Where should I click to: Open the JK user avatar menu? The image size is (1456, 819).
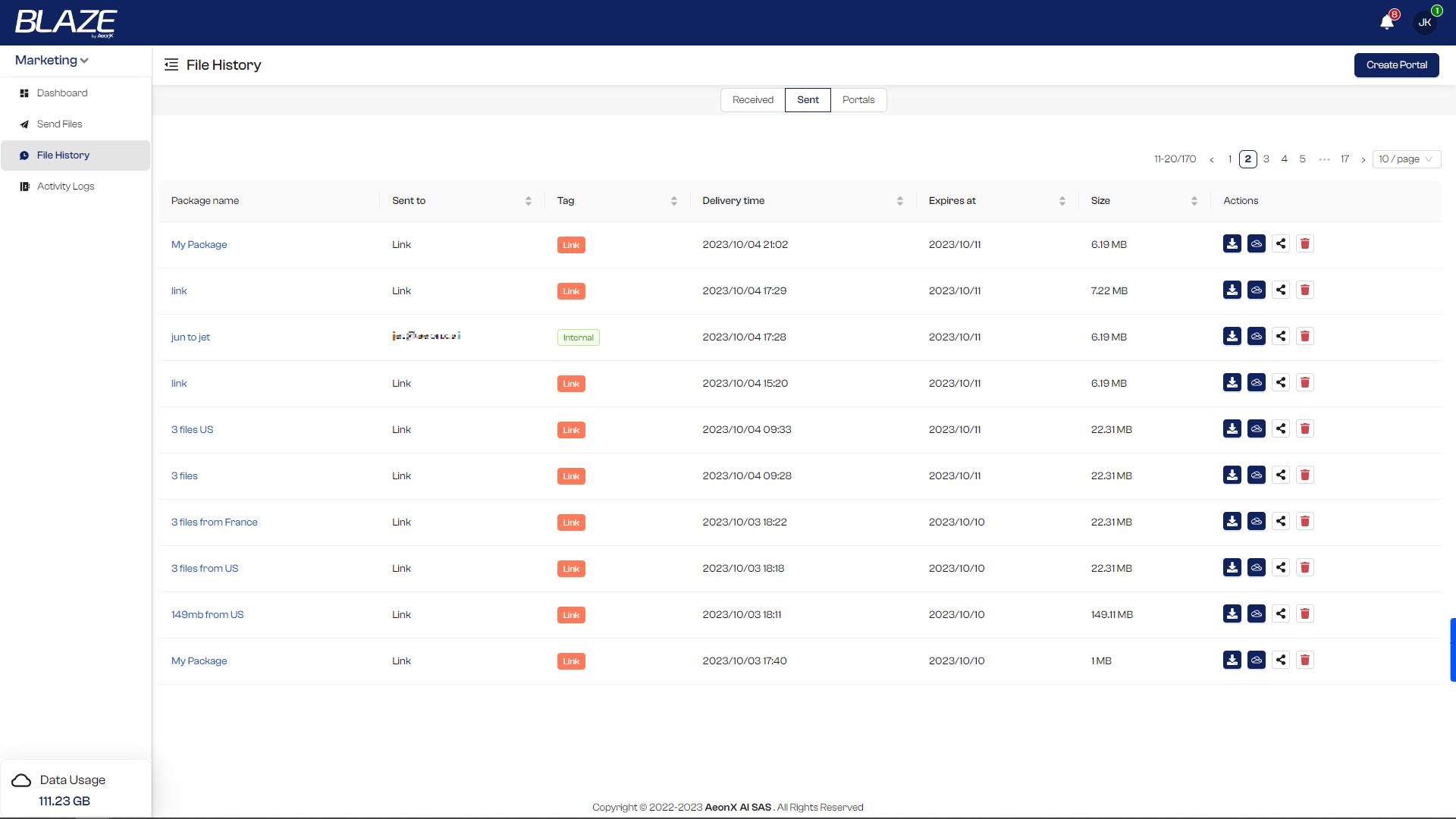[1425, 22]
